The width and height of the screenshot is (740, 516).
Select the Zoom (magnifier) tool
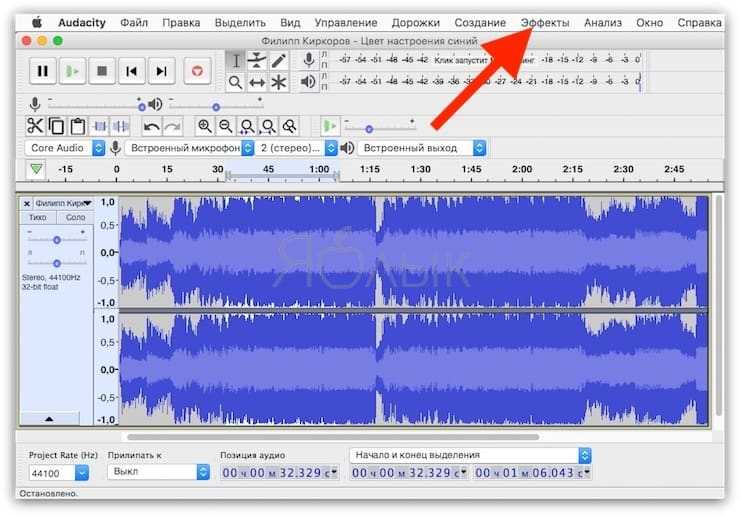[235, 83]
